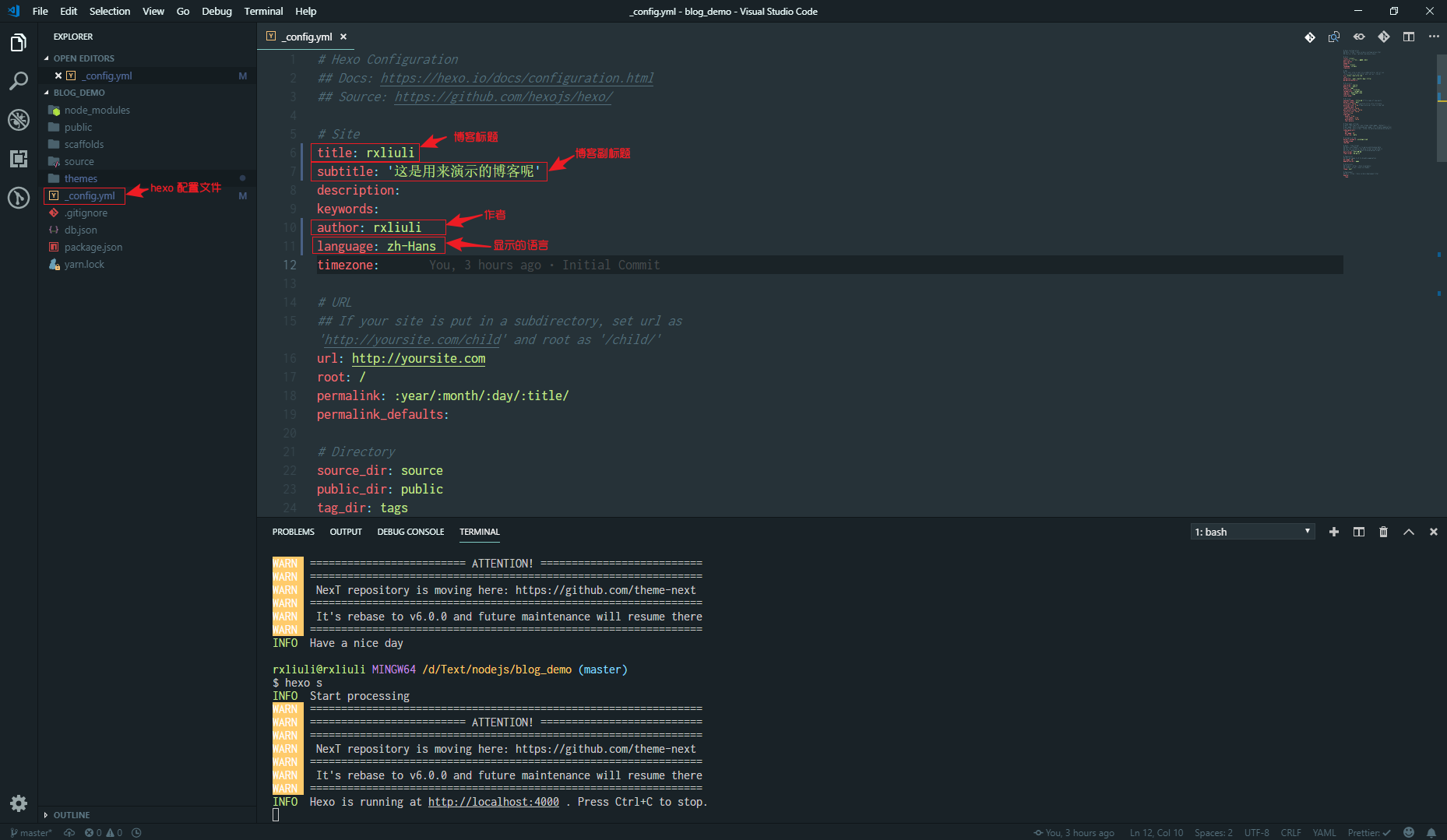Open the terminal selector dropdown '1: bash'
Screen dimensions: 1447x840
coord(1253,532)
